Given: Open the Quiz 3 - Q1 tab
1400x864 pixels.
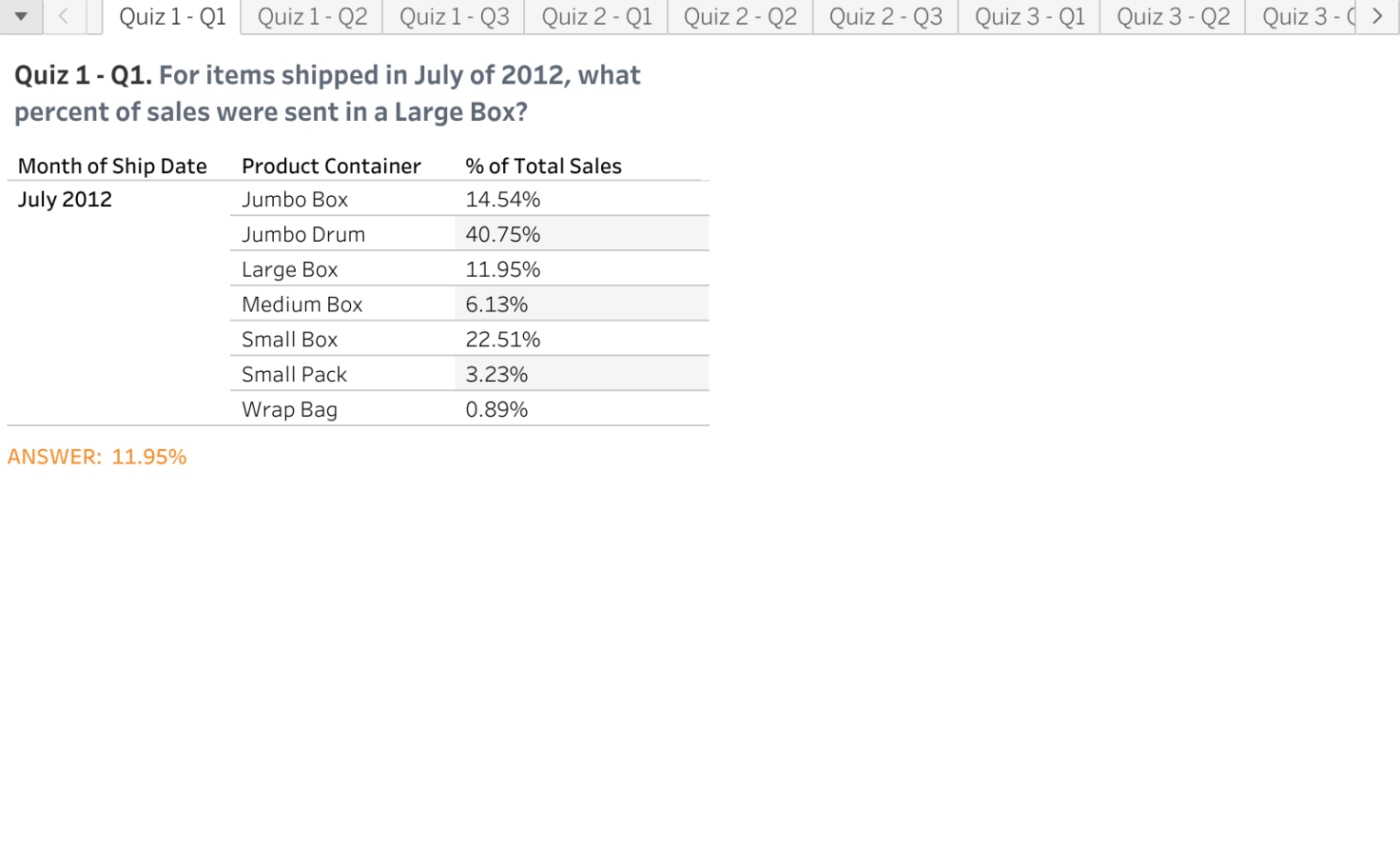Looking at the screenshot, I should click(1029, 17).
